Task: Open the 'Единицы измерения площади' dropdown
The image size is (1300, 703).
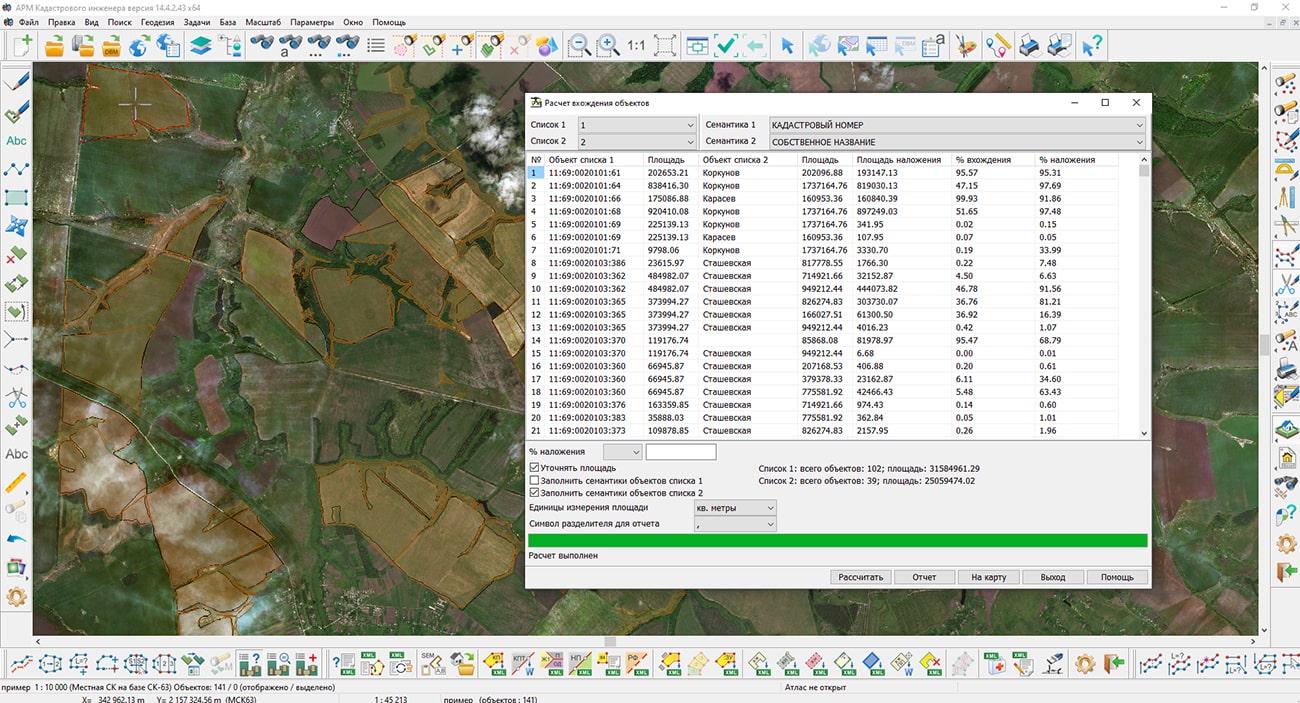Action: click(x=735, y=508)
